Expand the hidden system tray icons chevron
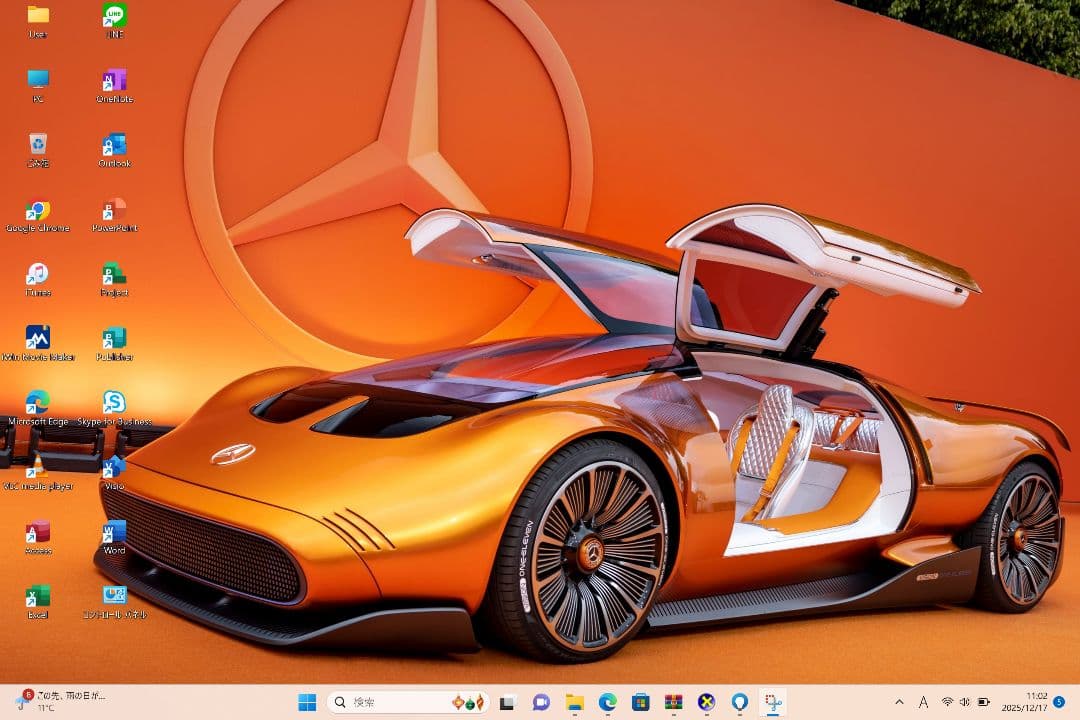 pyautogui.click(x=898, y=702)
